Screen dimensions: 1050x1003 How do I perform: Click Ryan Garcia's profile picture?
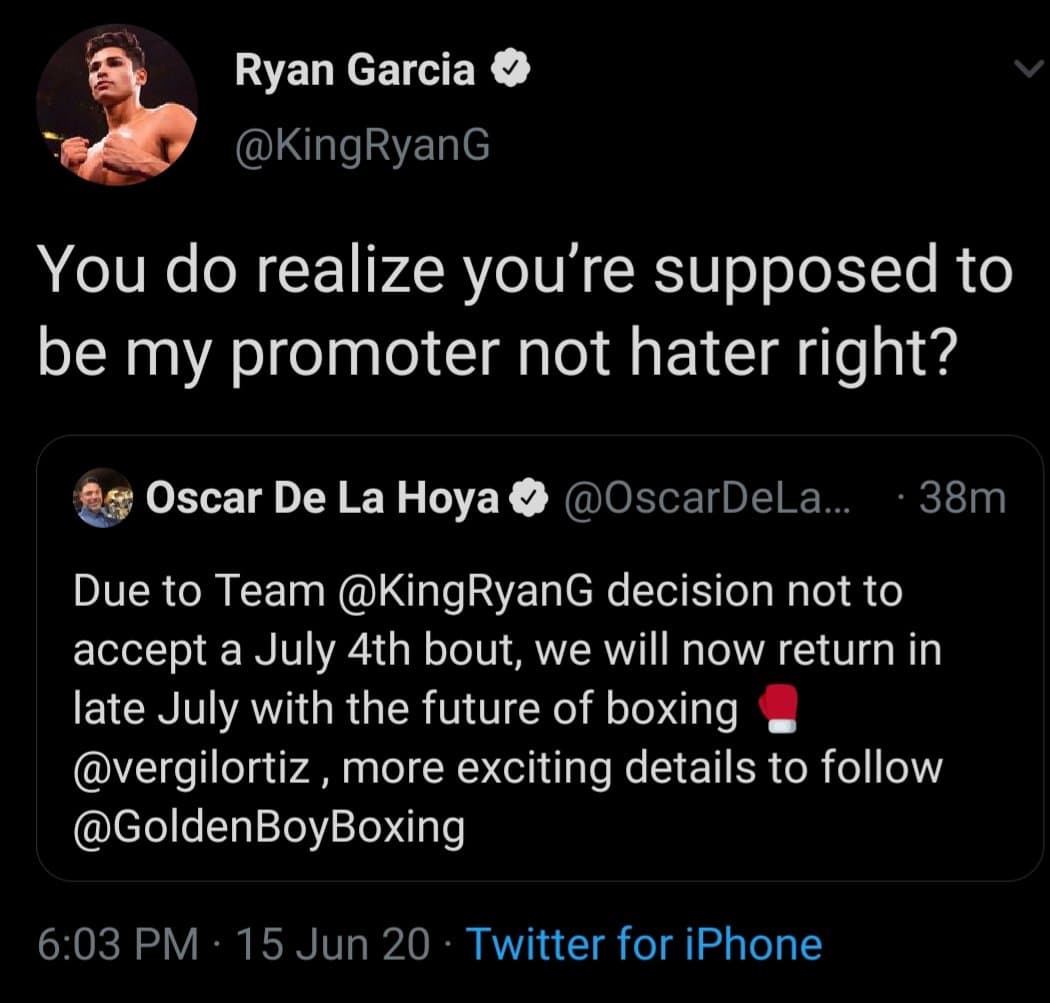point(117,106)
